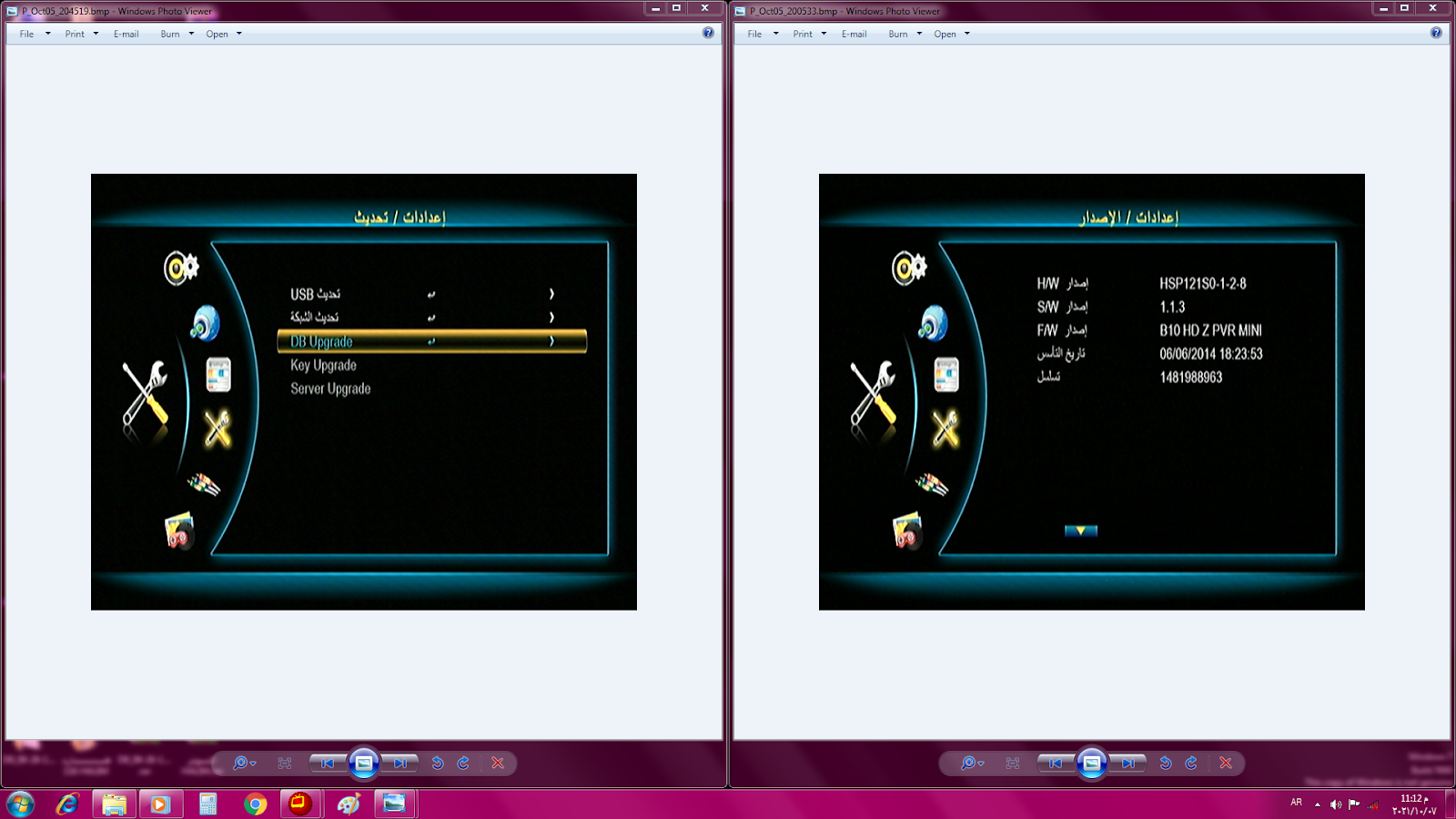This screenshot has height=819, width=1456.
Task: Open the Windows Start menu
Action: tap(20, 804)
